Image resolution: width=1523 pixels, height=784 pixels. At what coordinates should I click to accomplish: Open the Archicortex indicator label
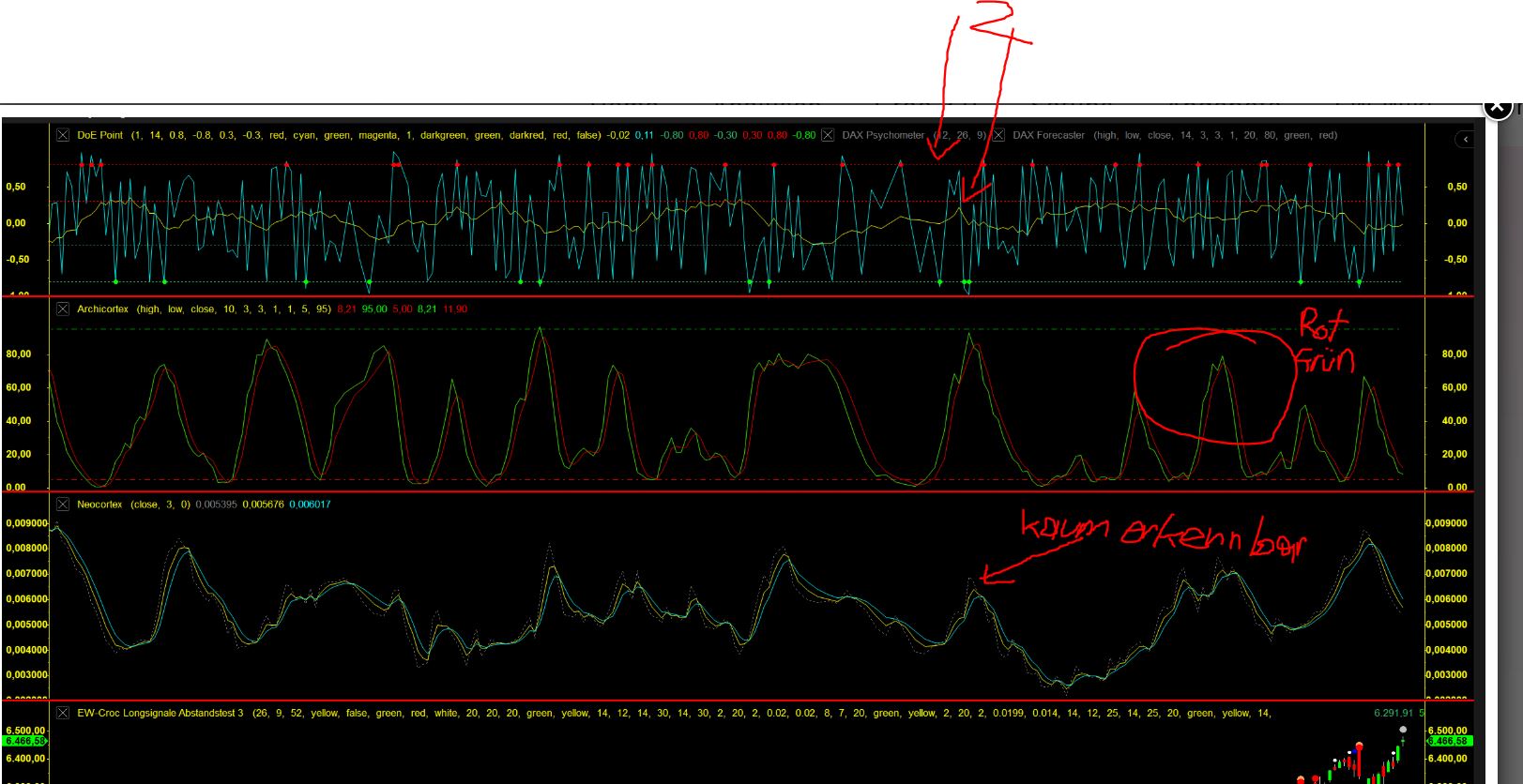pos(102,309)
